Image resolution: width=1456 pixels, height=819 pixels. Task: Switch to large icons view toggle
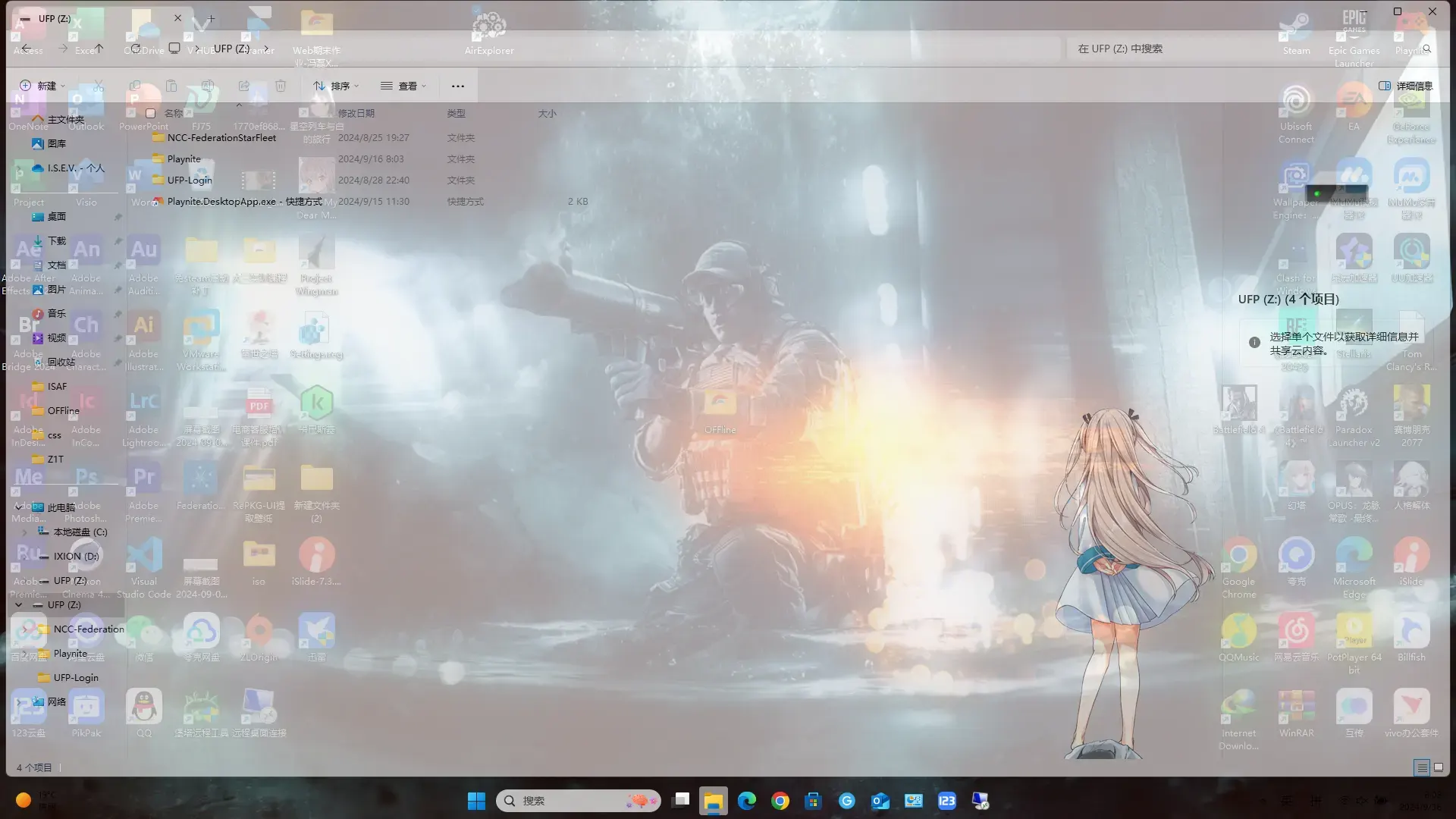[1439, 767]
